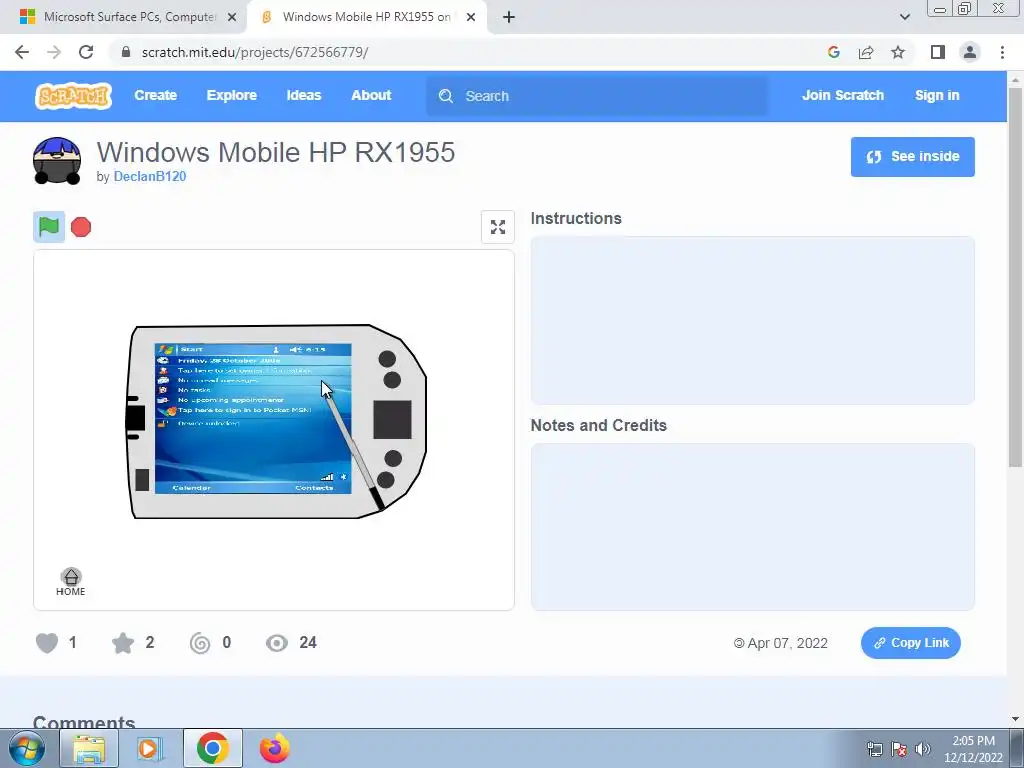Click Sign in
Image resolution: width=1024 pixels, height=768 pixels.
coord(937,95)
